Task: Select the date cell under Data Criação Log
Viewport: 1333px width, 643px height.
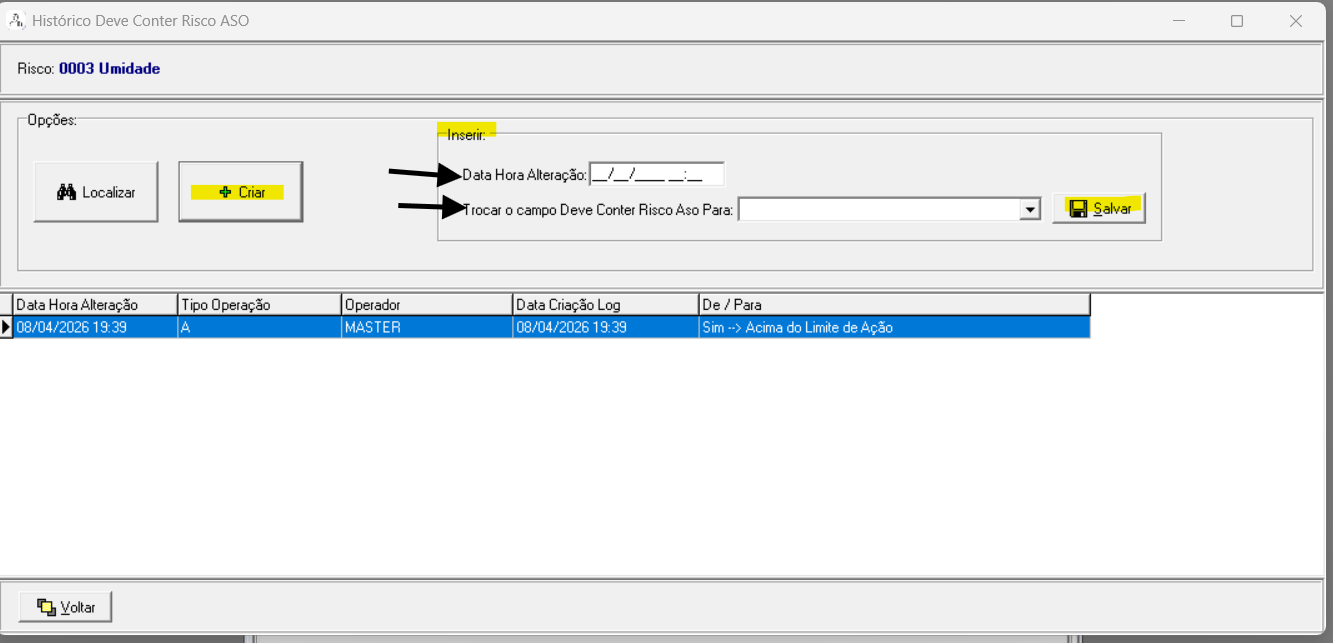Action: 605,327
